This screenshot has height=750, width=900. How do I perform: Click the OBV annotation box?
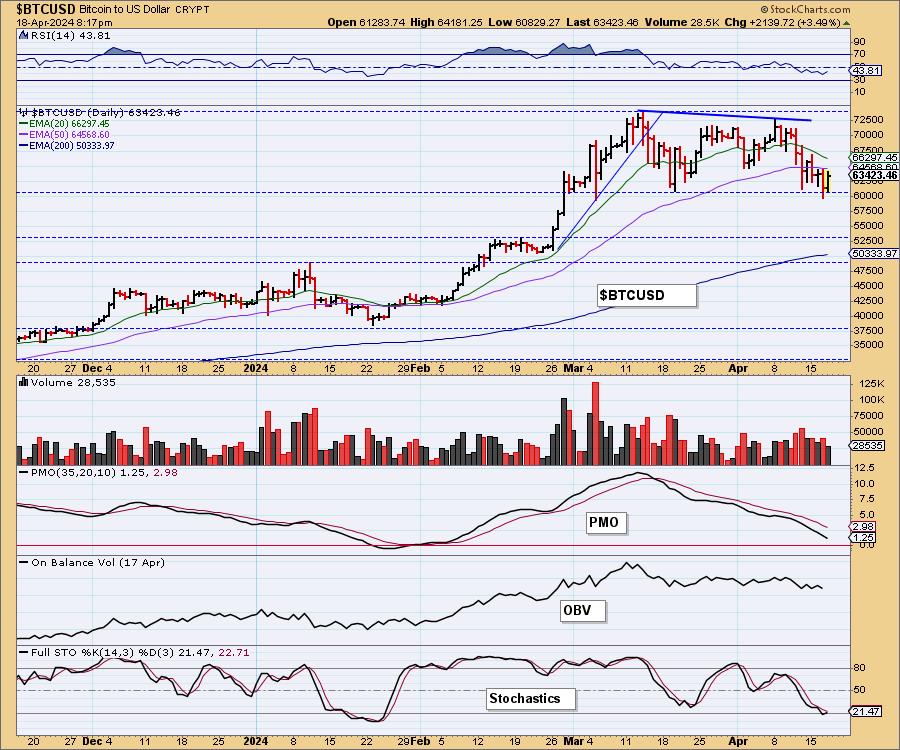click(582, 610)
